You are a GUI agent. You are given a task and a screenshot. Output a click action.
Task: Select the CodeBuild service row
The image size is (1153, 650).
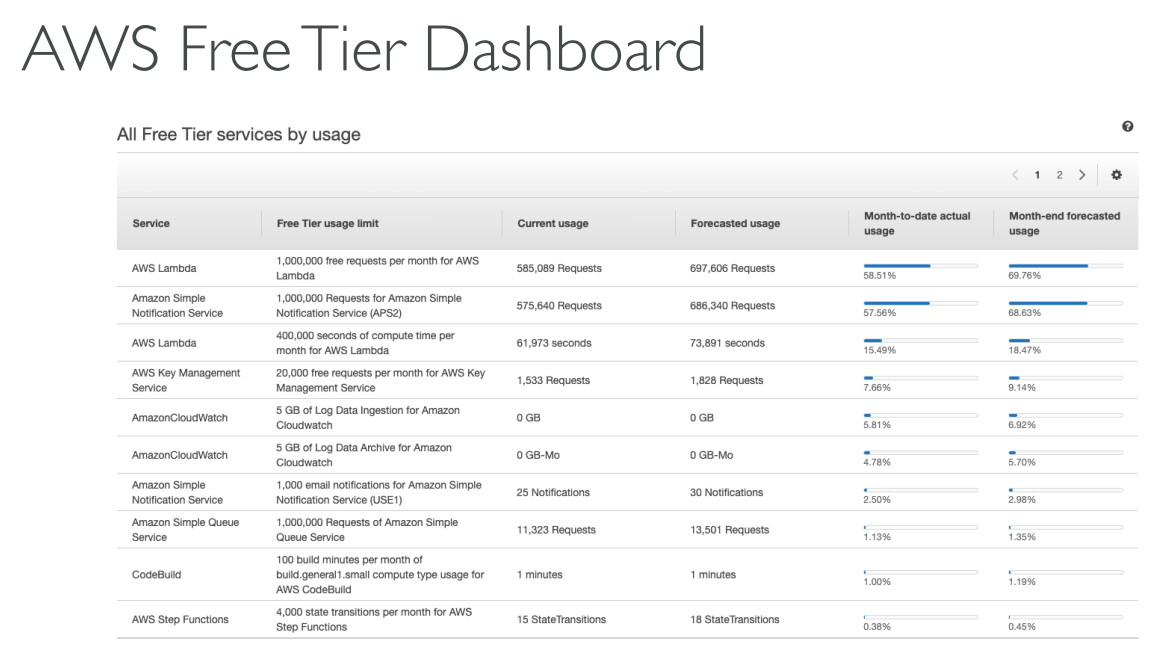(x=156, y=575)
